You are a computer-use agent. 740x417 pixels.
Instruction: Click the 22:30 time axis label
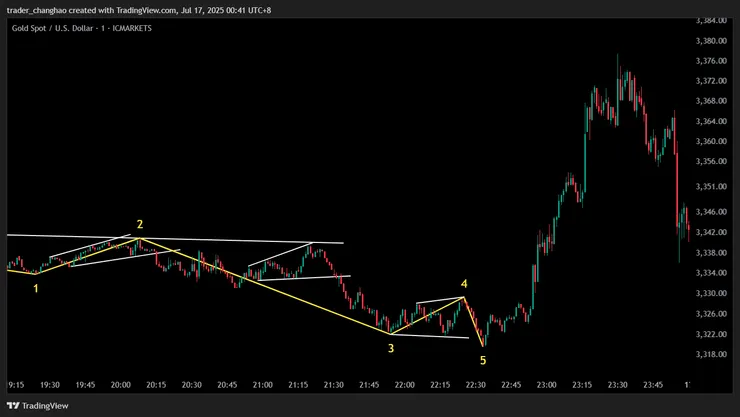tap(476, 385)
